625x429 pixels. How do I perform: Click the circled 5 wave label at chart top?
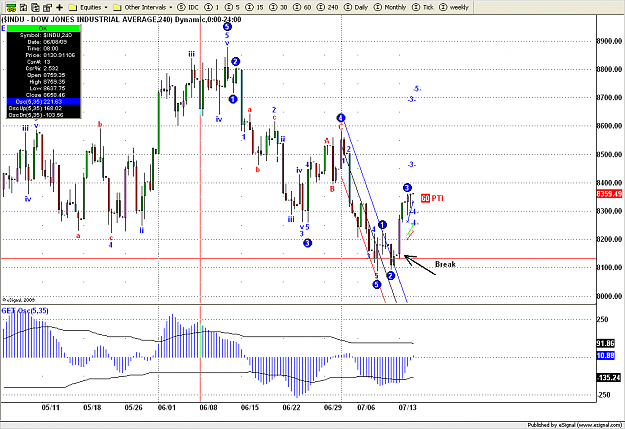click(x=227, y=27)
